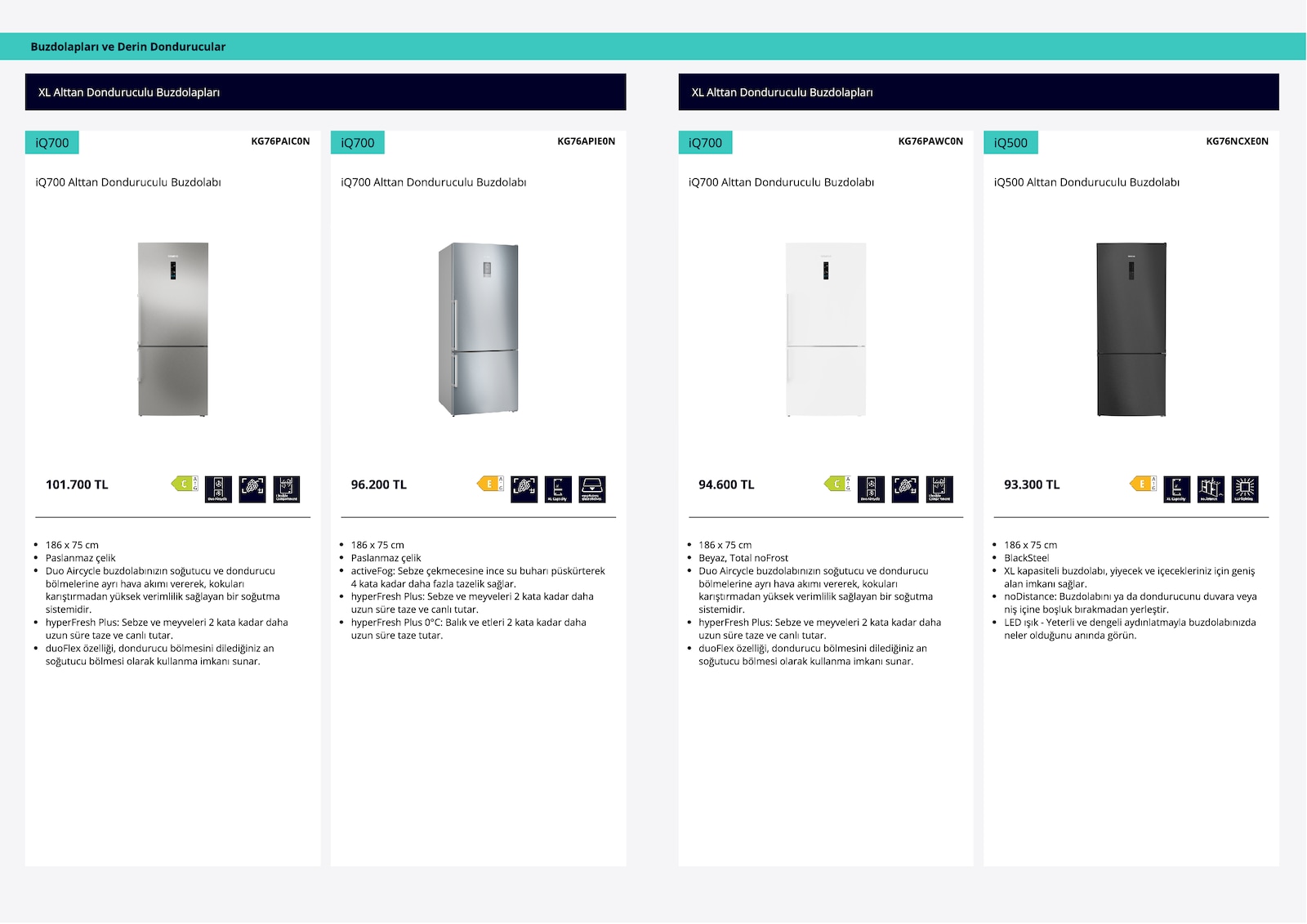Select the white KG76PAWC0N fridge image
1307x924 pixels.
point(826,329)
